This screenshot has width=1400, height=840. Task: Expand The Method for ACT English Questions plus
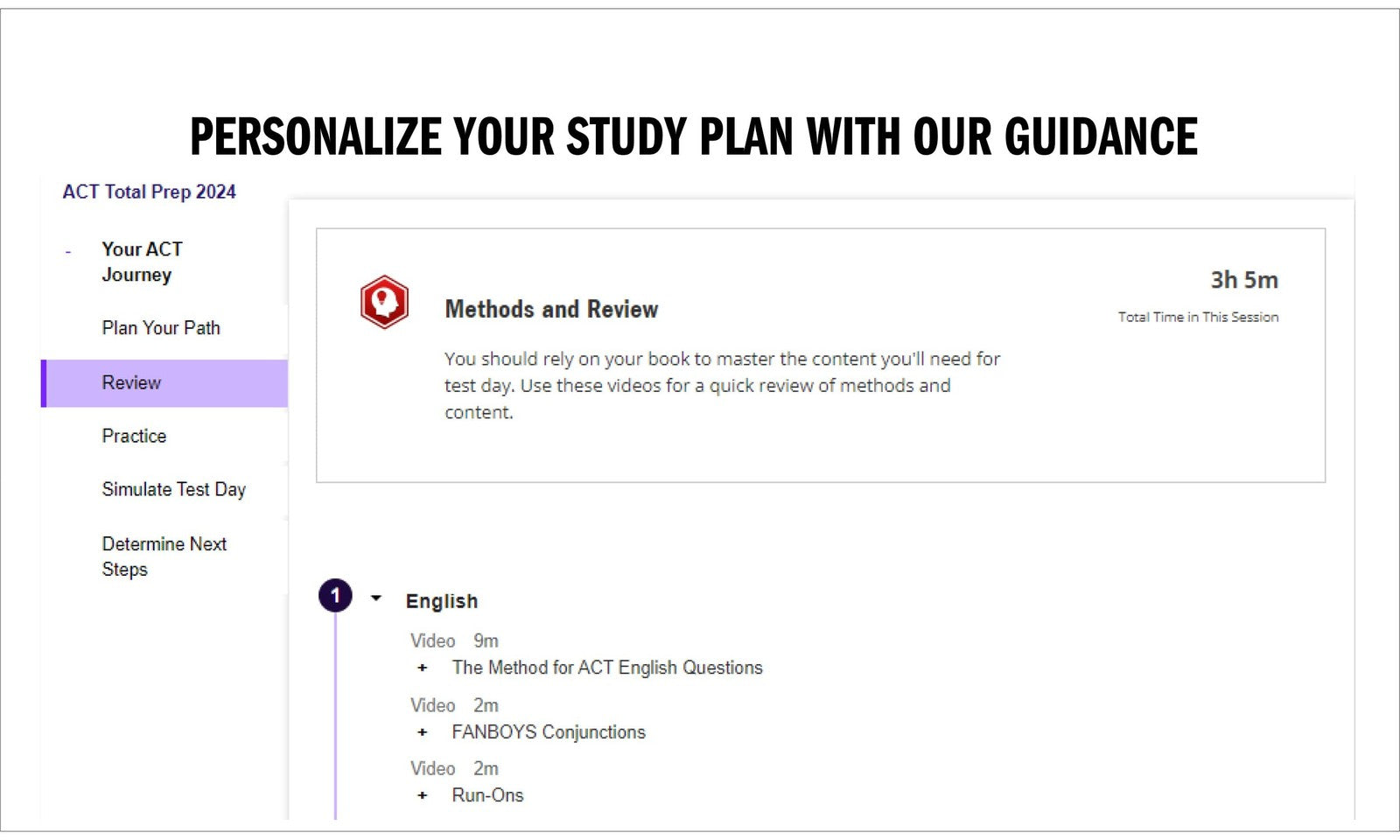(423, 668)
